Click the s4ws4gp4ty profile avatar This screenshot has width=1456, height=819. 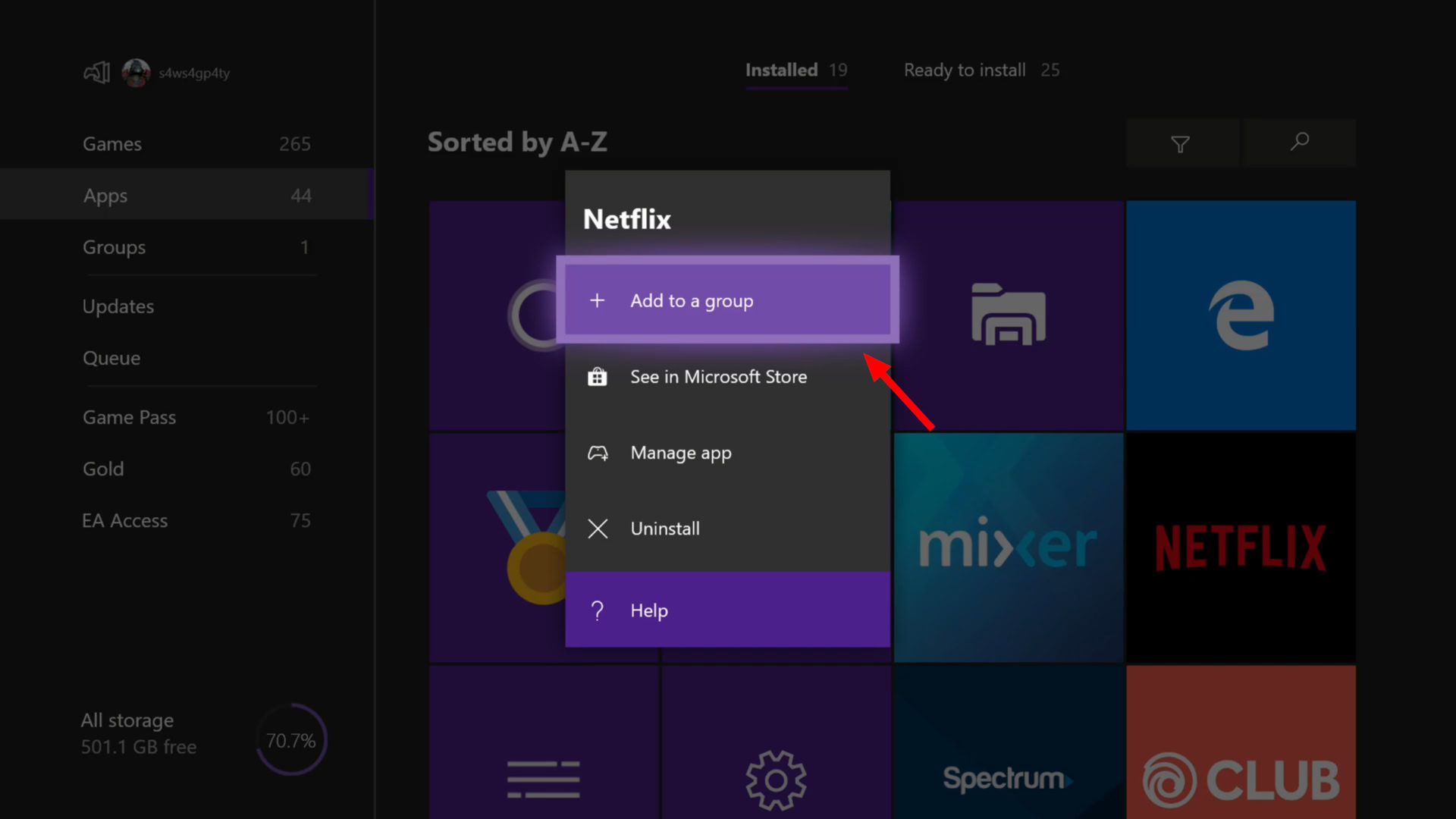coord(136,73)
